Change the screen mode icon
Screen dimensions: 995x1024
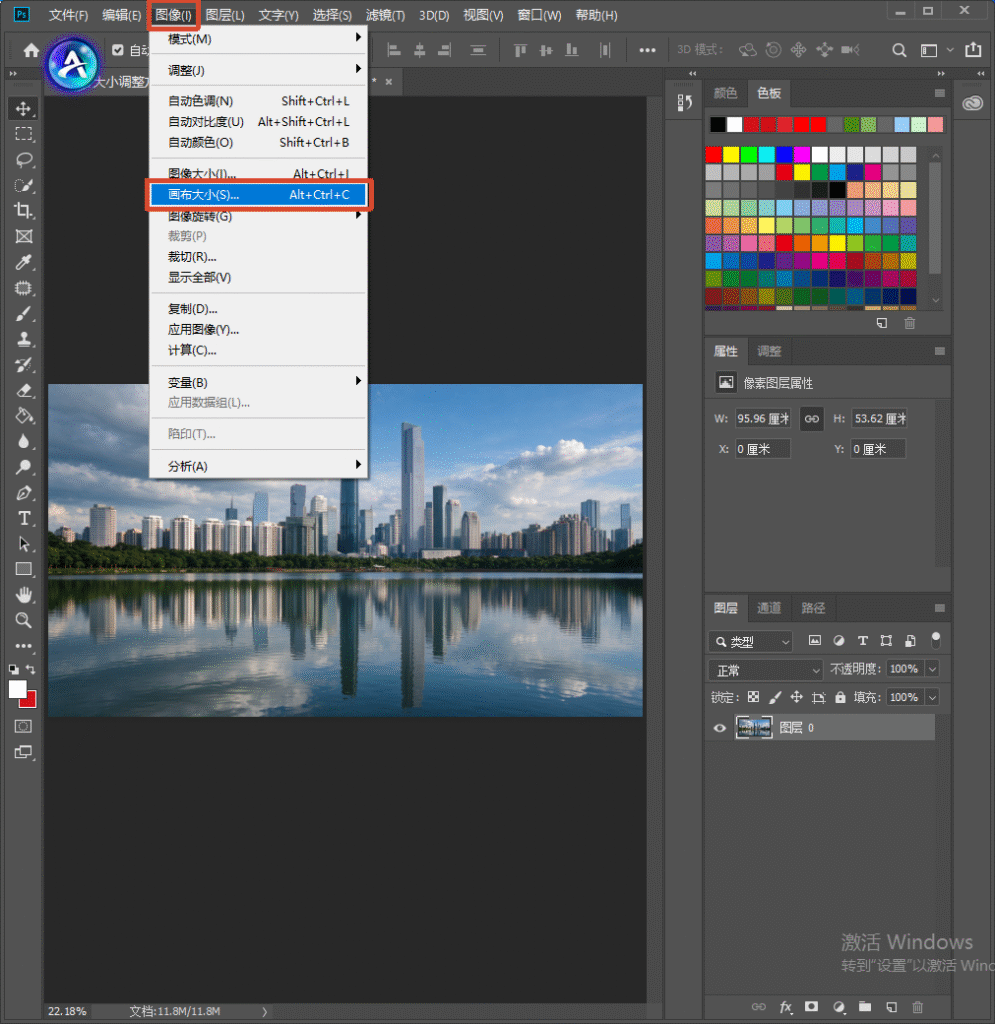pyautogui.click(x=23, y=752)
